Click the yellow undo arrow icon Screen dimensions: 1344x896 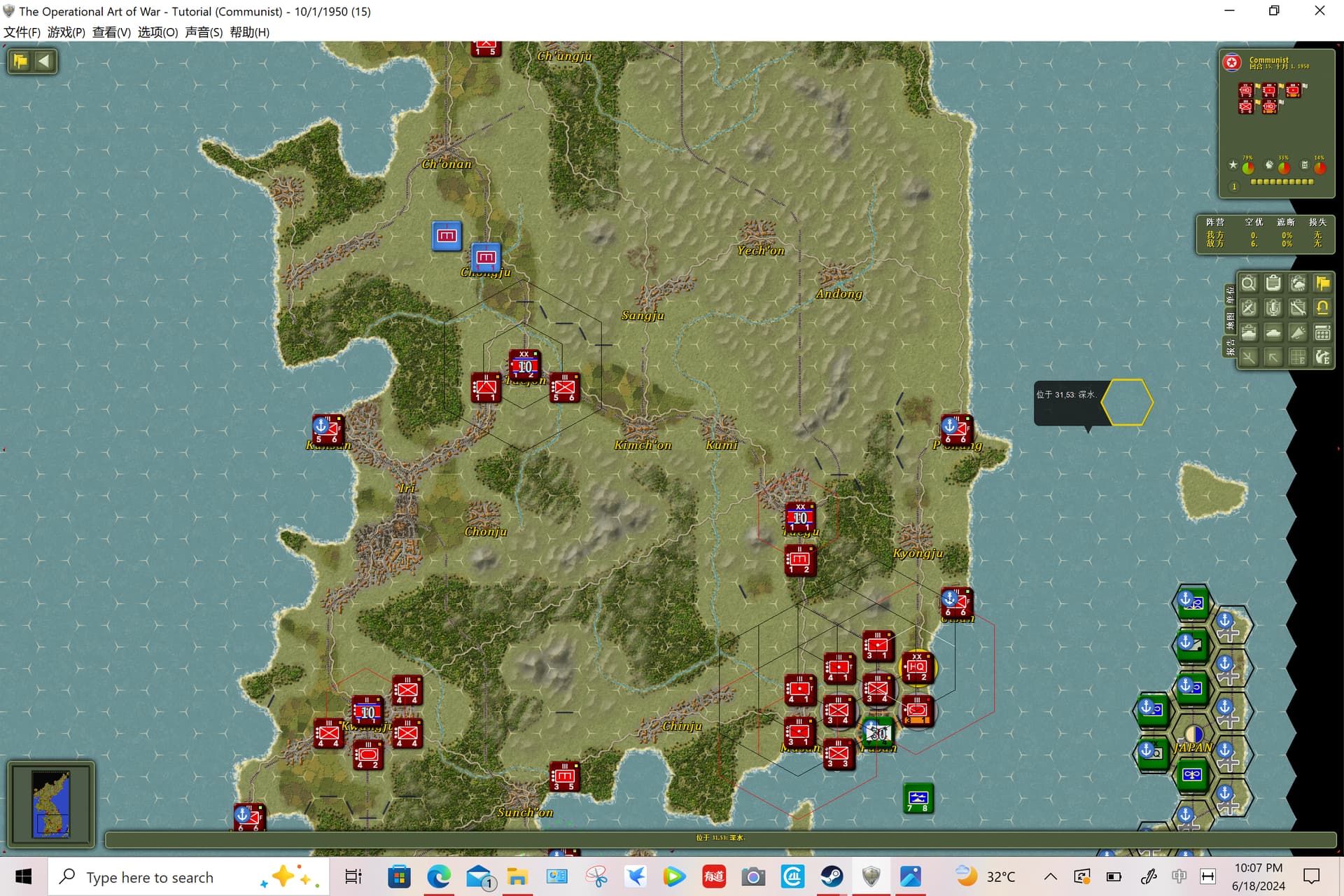pyautogui.click(x=1322, y=308)
